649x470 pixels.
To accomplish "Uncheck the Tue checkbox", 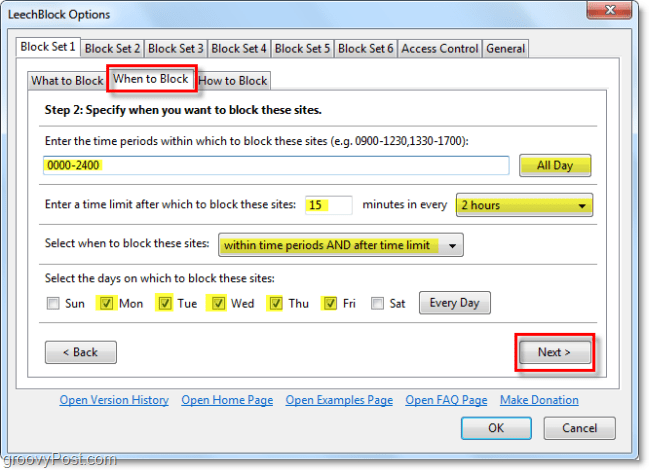I will point(165,303).
